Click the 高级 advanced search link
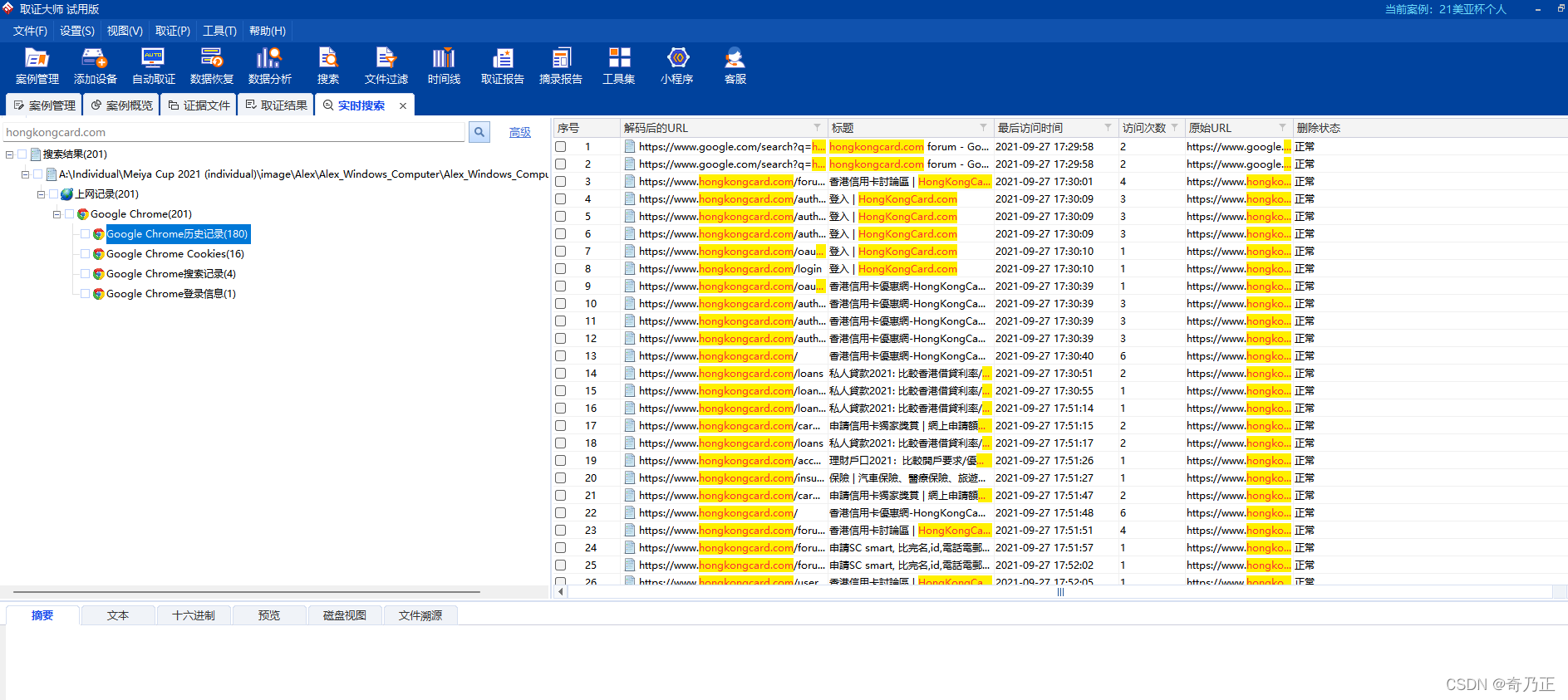This screenshot has width=1568, height=700. 520,133
